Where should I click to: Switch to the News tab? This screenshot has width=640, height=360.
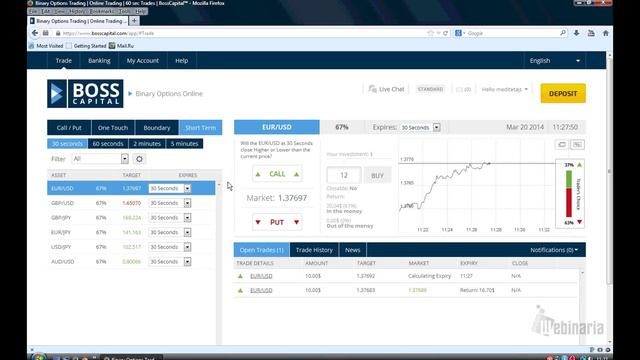(353, 250)
